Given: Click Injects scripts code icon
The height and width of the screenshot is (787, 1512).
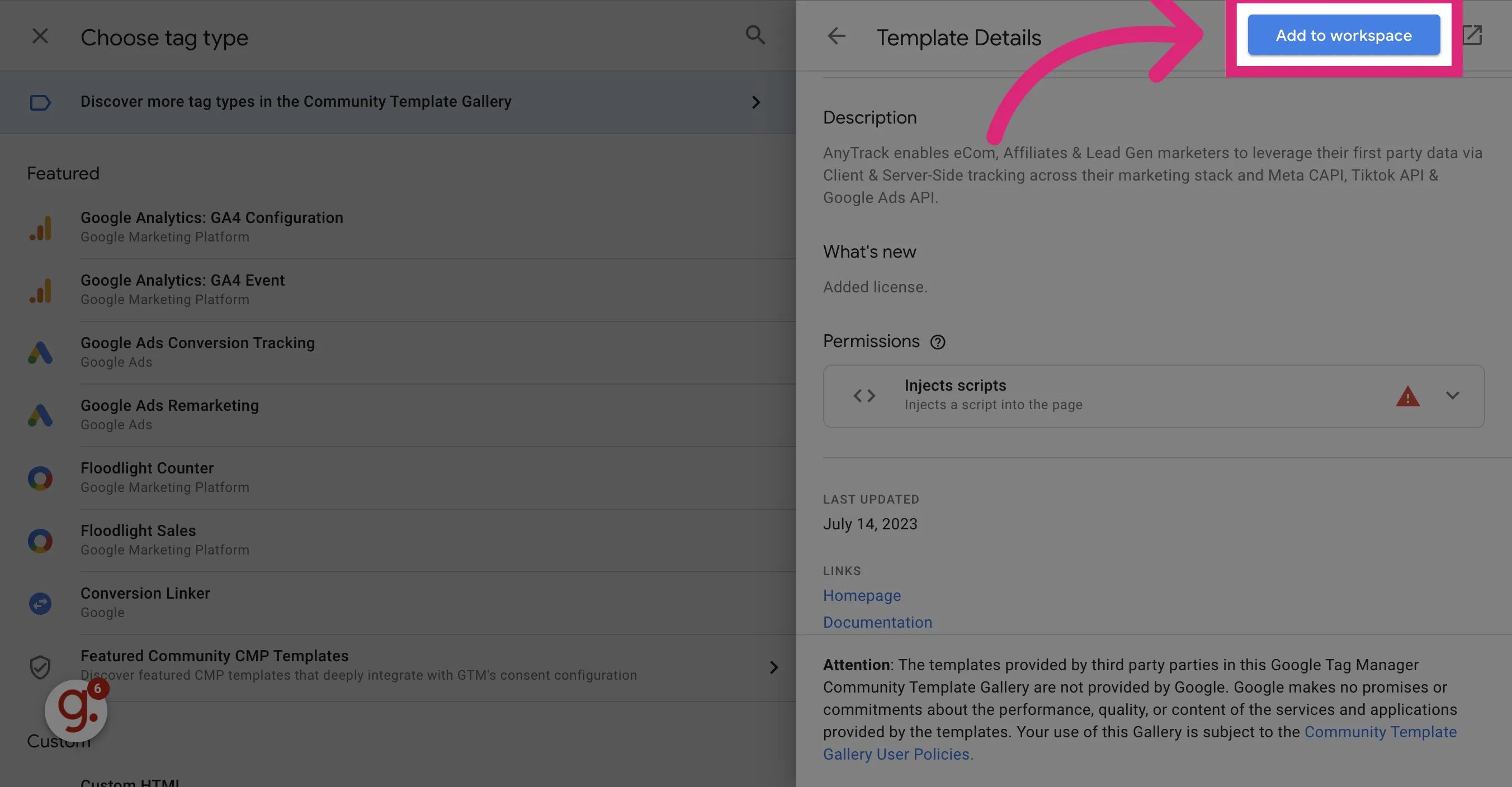Looking at the screenshot, I should click(864, 396).
